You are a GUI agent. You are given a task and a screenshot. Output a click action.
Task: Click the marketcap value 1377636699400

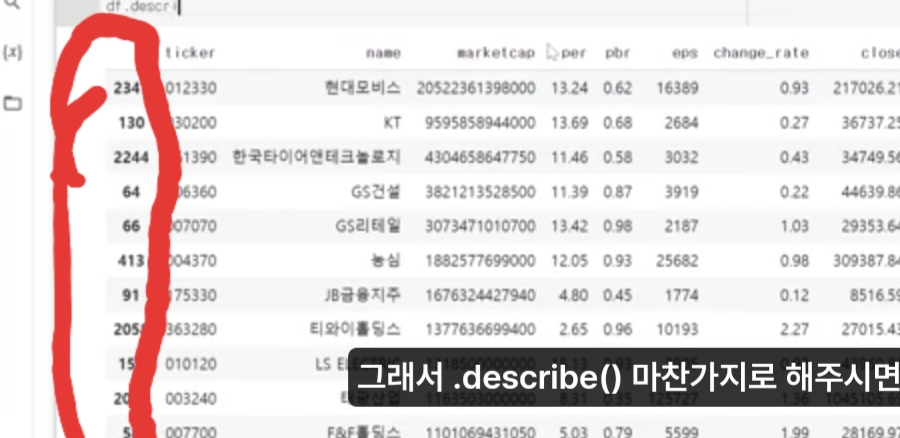coord(480,330)
